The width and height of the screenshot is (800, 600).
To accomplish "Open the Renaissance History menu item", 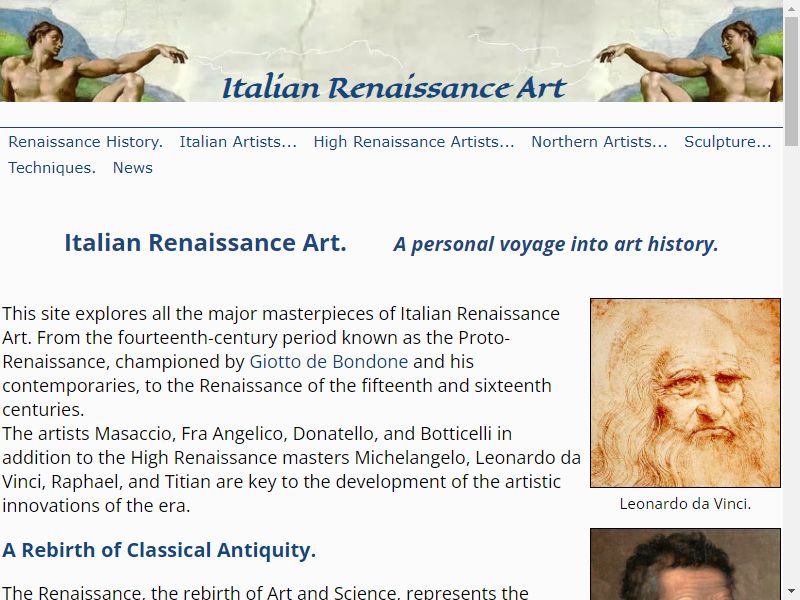I will coord(86,142).
